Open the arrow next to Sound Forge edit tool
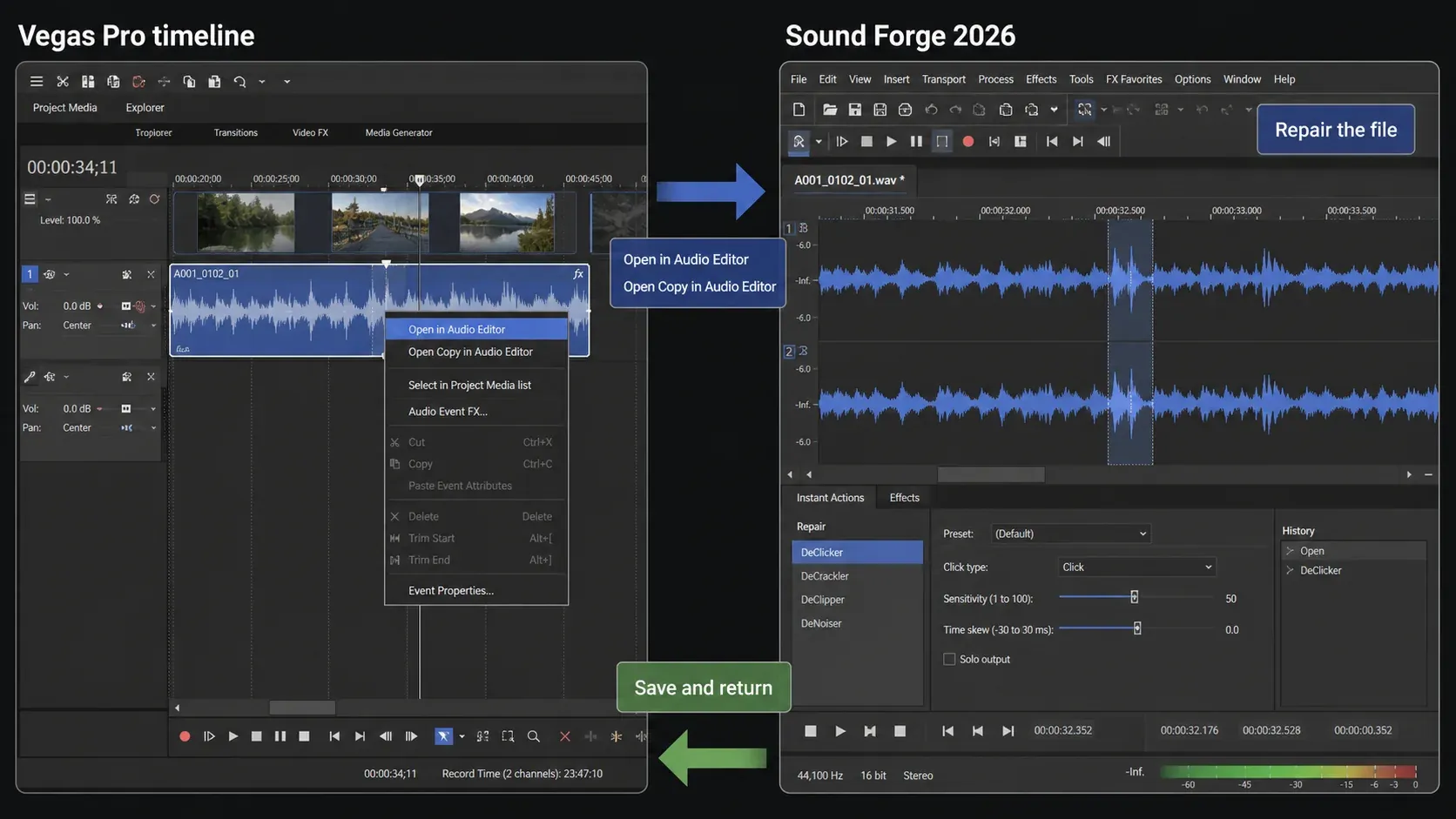The height and width of the screenshot is (819, 1456). click(x=819, y=141)
